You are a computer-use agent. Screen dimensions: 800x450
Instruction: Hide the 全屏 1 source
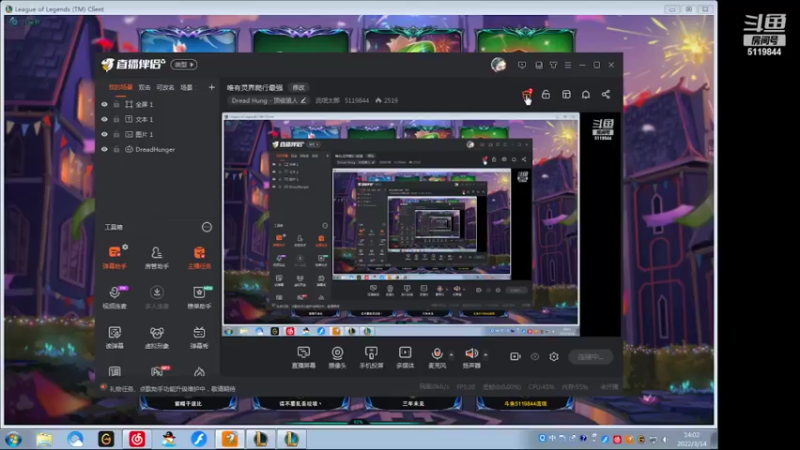[x=105, y=104]
